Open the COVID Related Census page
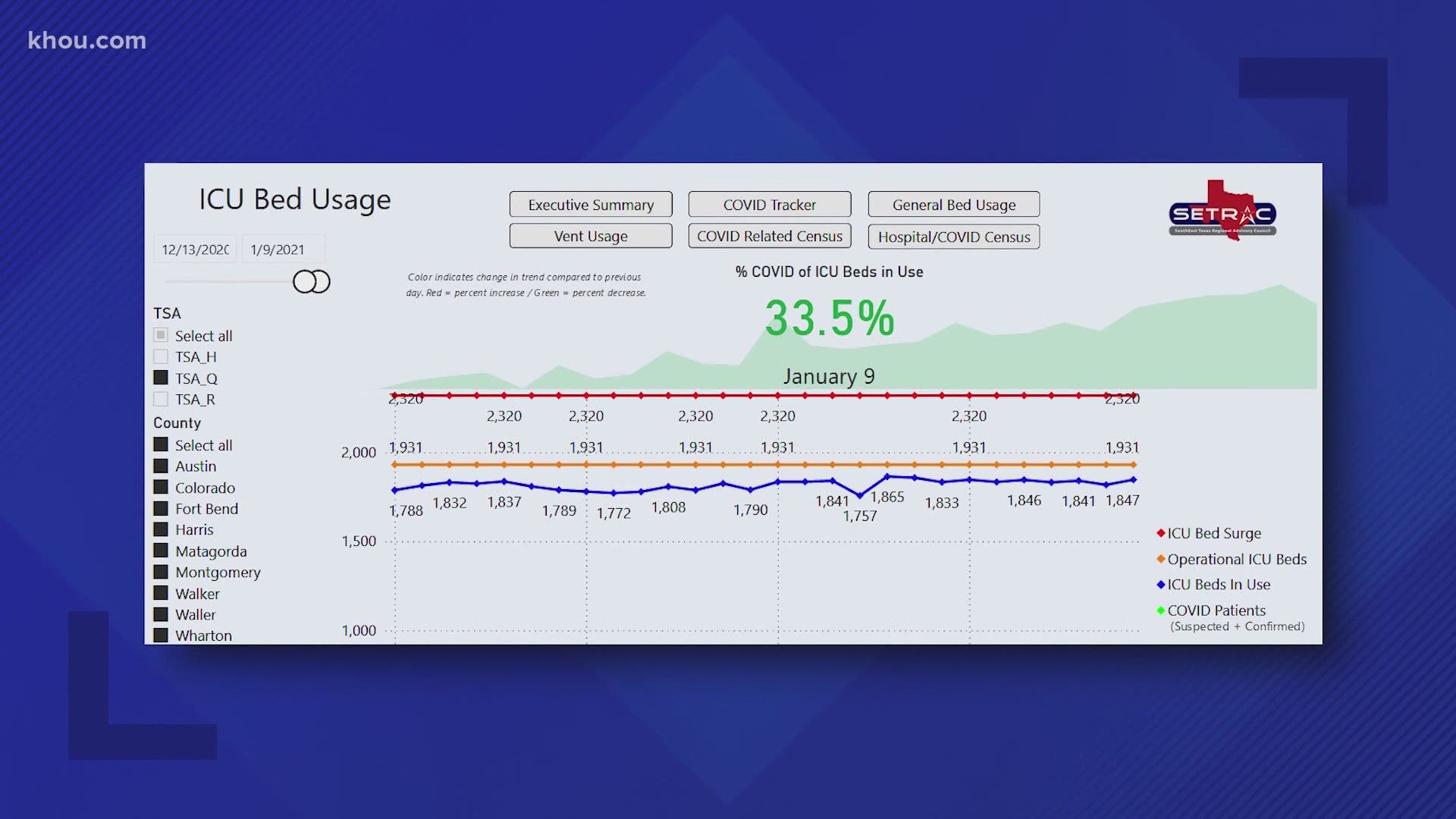Viewport: 1456px width, 819px height. pyautogui.click(x=770, y=236)
